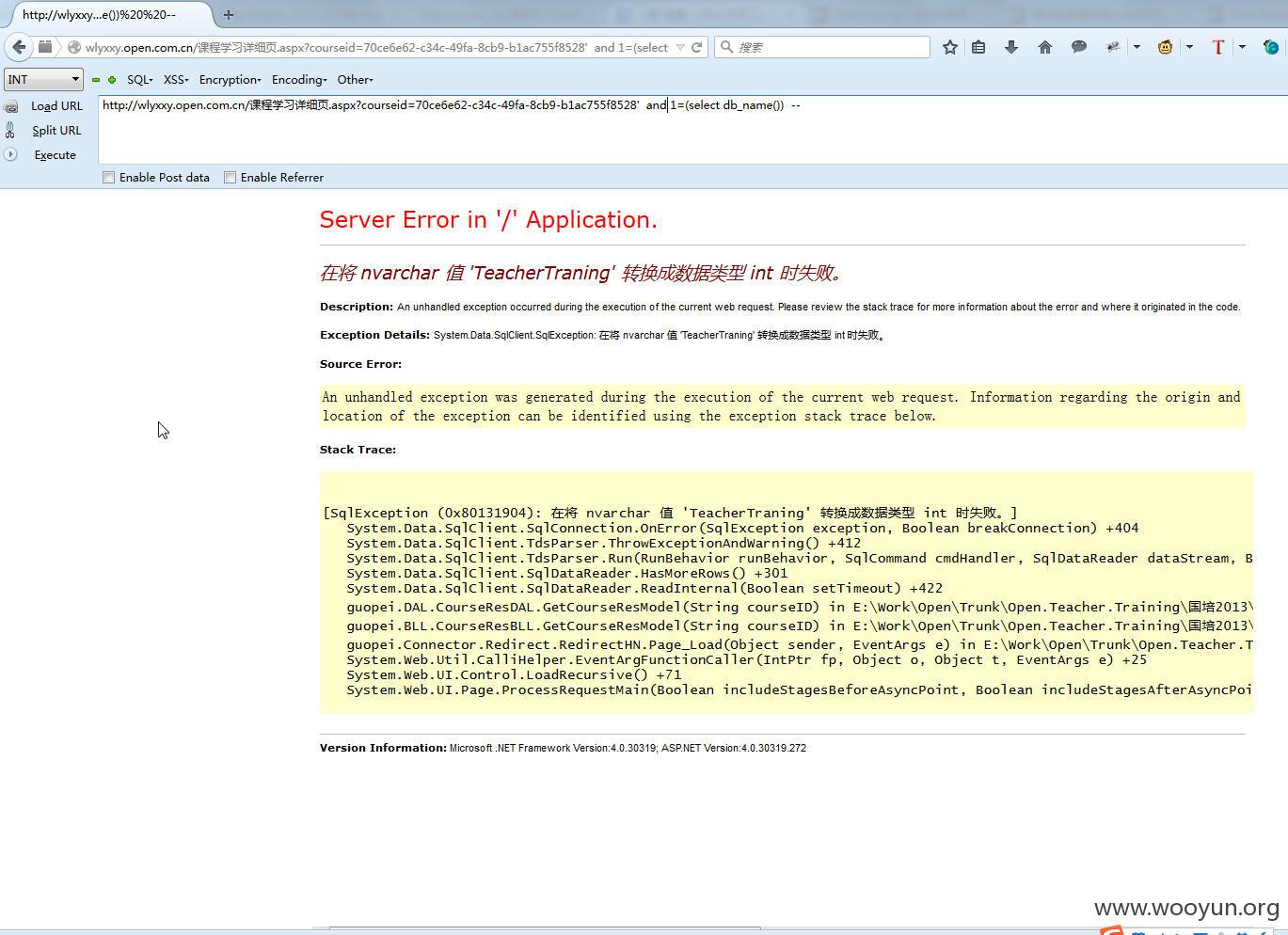
Task: Click the Split URL scissors icon
Action: (10, 131)
